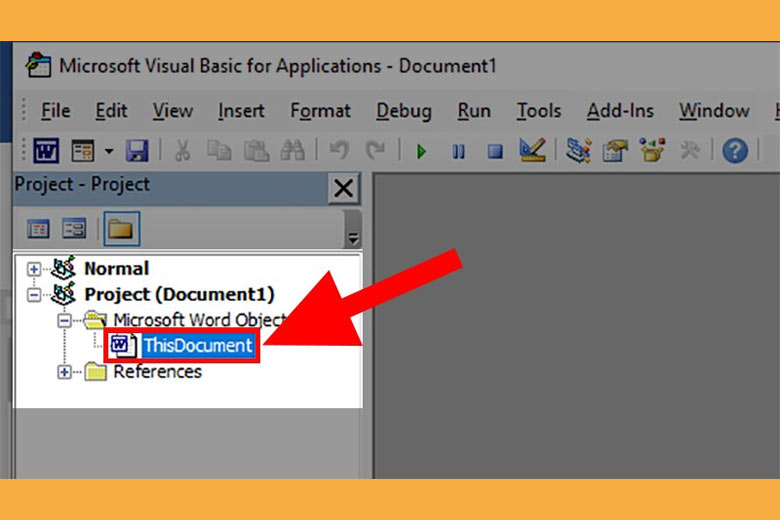Select the Normal project in the tree
The image size is (780, 520).
pos(116,269)
